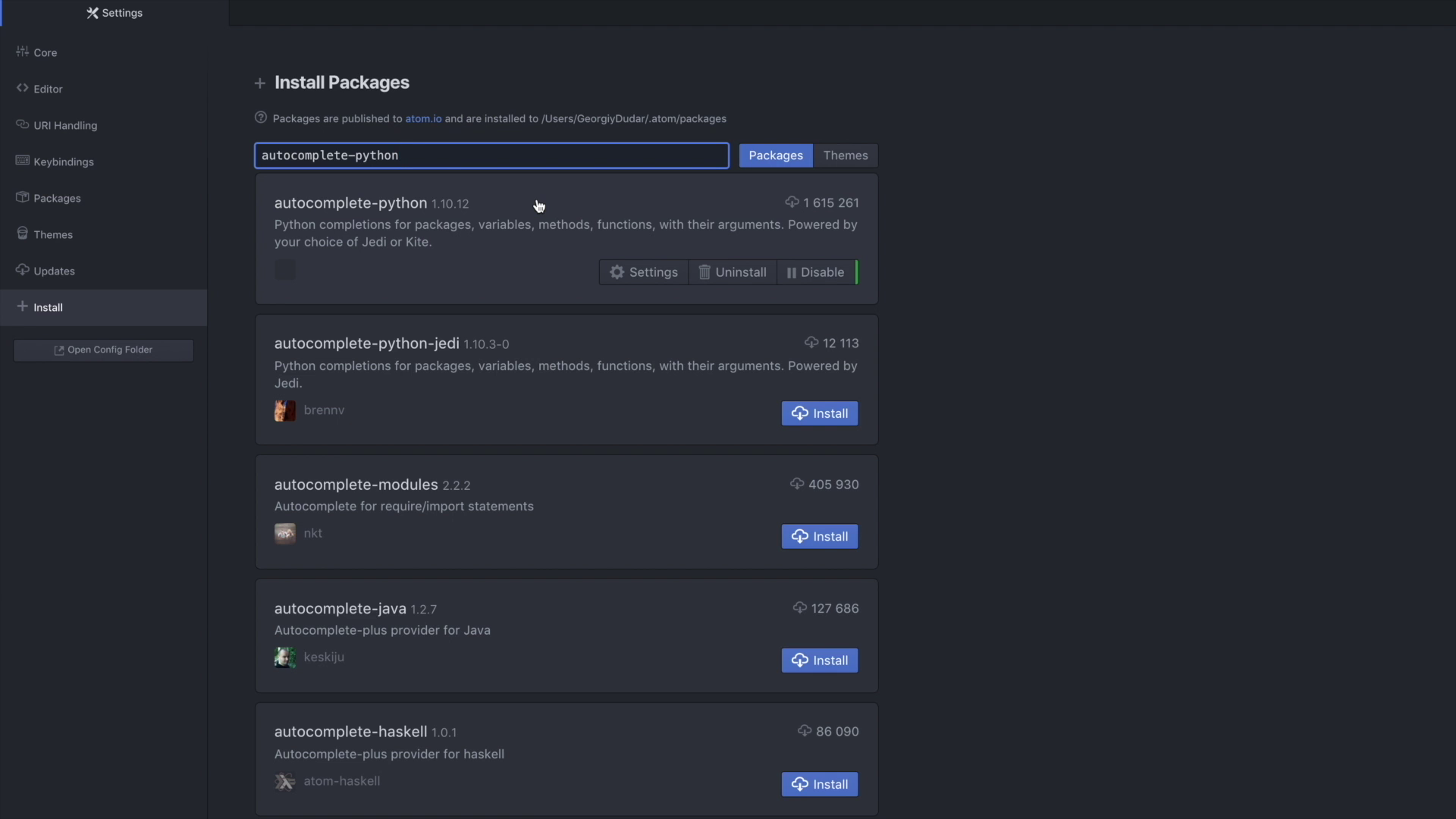Click the gear icon on autocomplete-python Settings
1456x819 pixels.
(617, 271)
